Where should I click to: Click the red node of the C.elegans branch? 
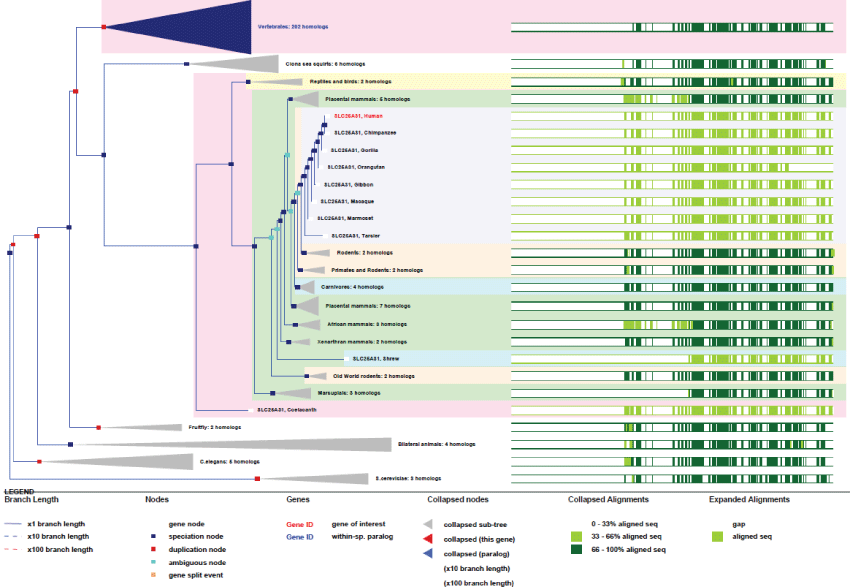click(39, 461)
